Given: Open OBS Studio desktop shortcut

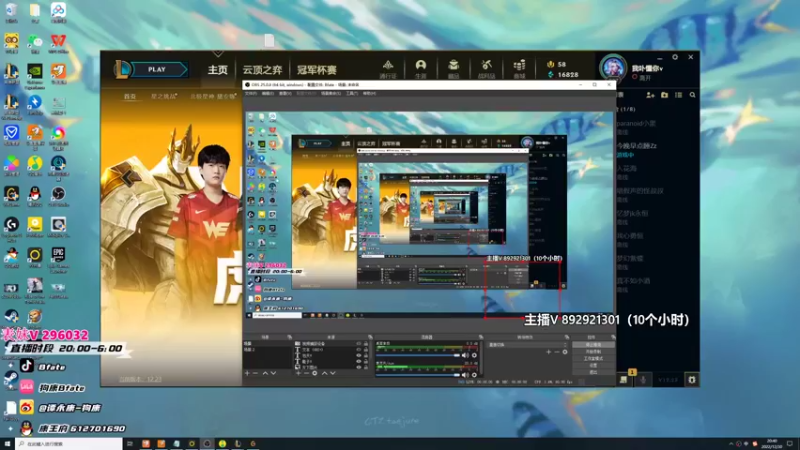Looking at the screenshot, I should (x=58, y=196).
